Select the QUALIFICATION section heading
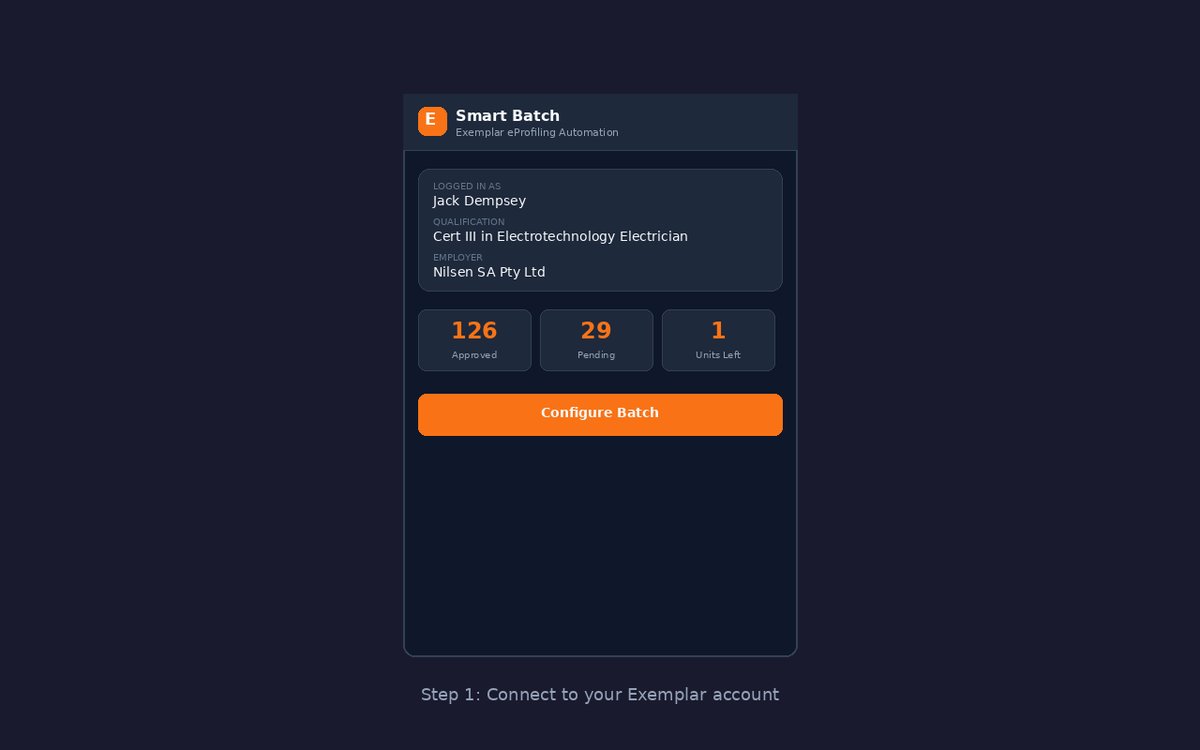1200x750 pixels. [x=468, y=222]
